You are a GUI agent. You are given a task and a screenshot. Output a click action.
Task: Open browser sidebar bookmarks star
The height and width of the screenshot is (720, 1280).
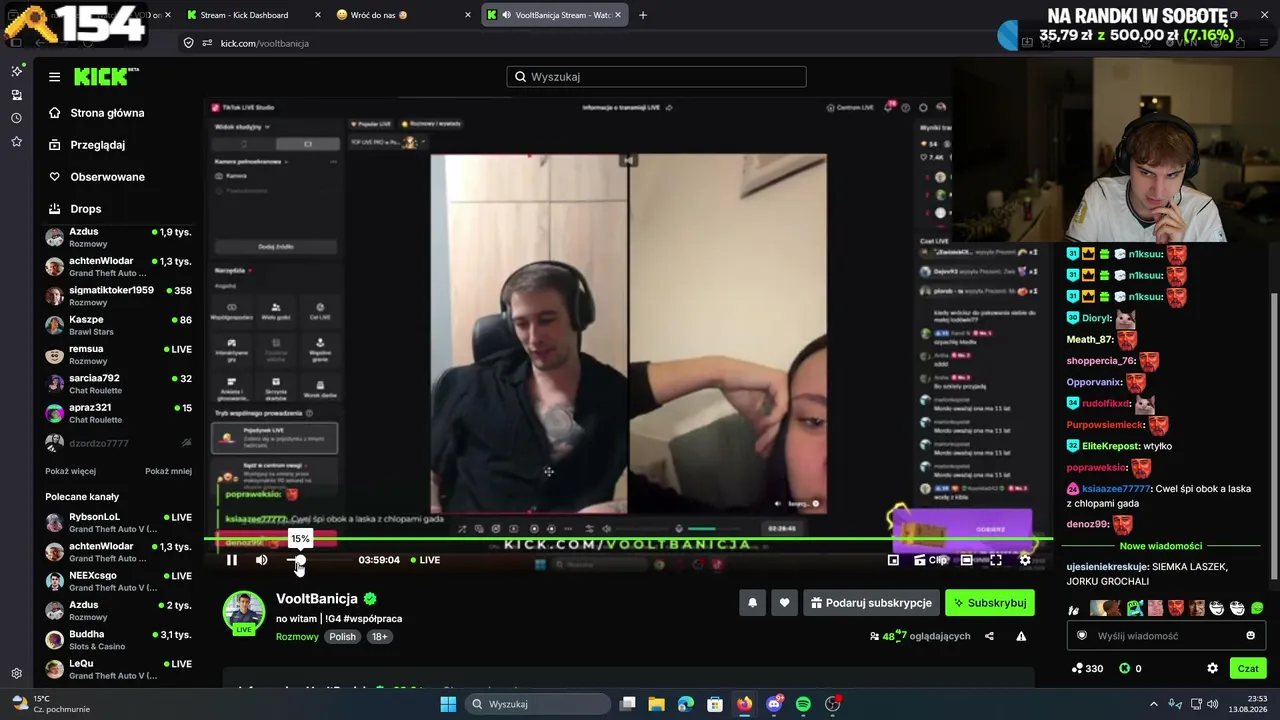17,142
